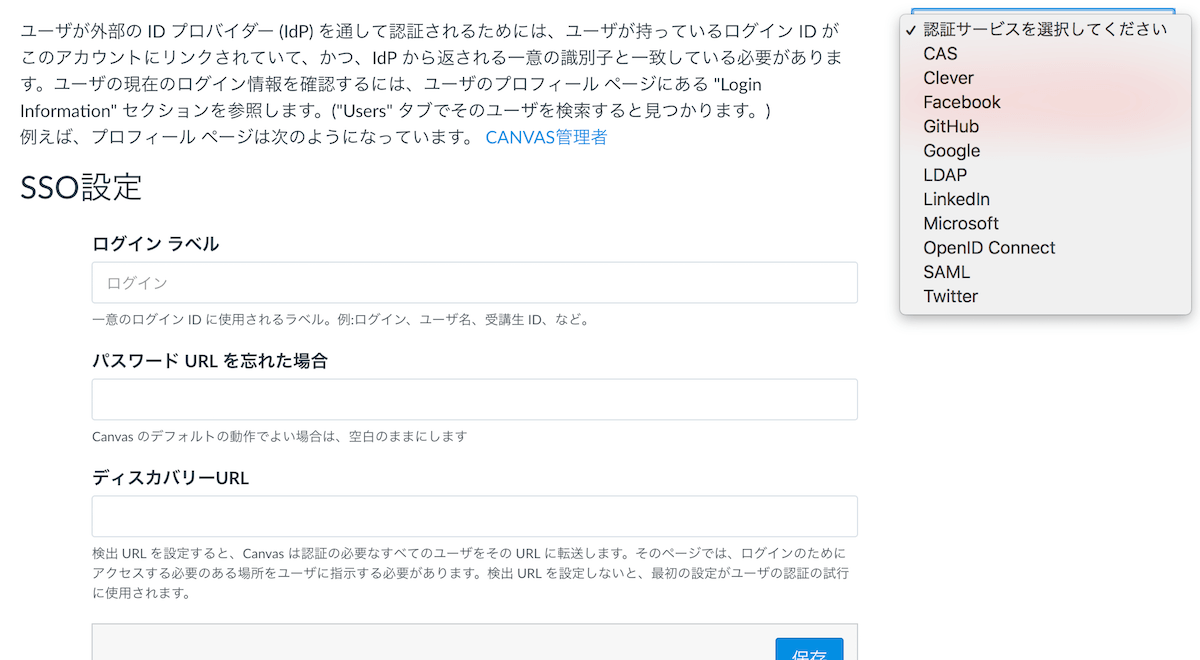Select GitHub as the identity provider
This screenshot has width=1200, height=660.
[x=953, y=126]
